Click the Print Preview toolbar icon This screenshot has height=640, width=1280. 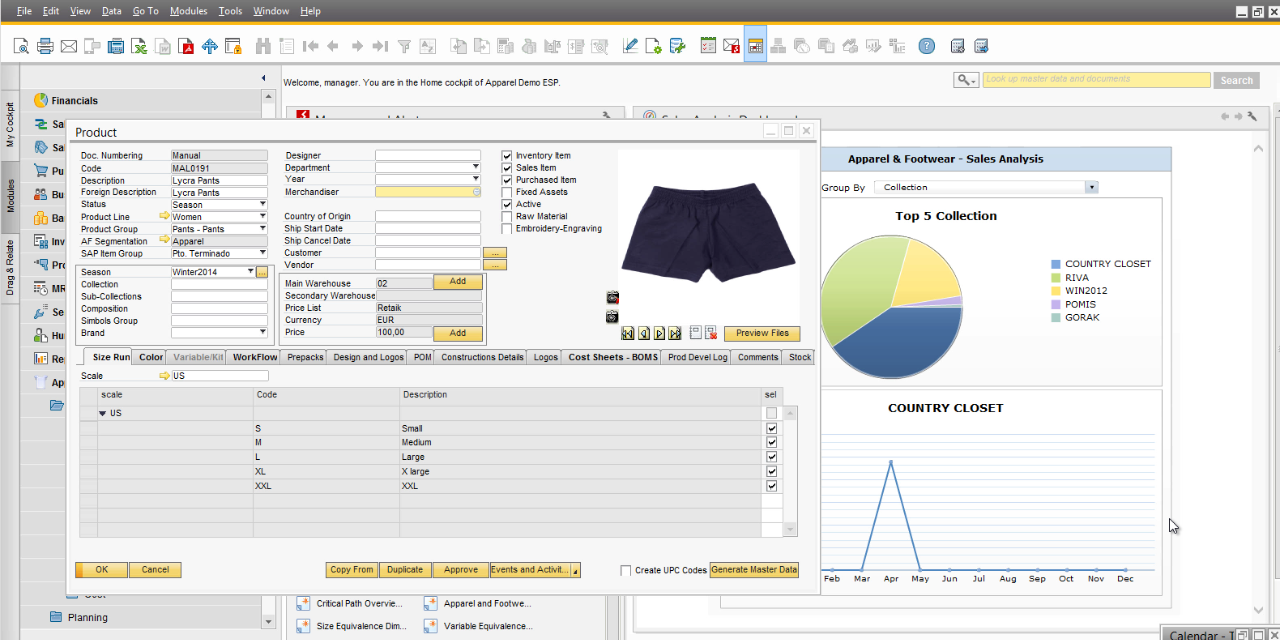point(21,46)
